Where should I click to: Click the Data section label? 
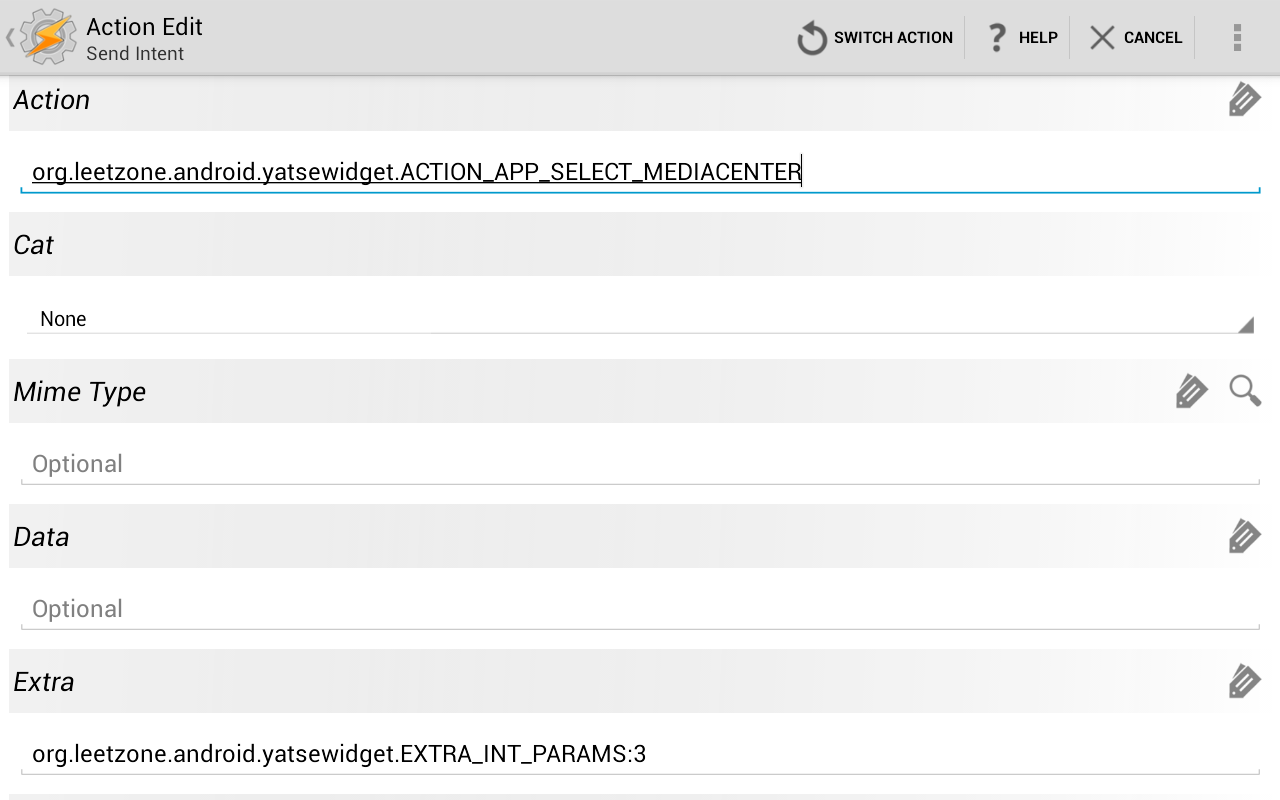pos(42,537)
